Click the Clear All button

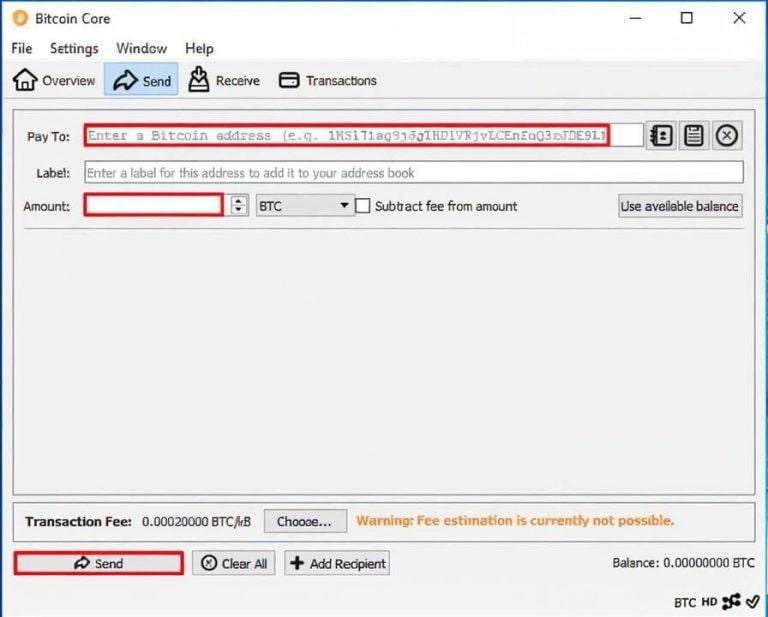pyautogui.click(x=234, y=563)
